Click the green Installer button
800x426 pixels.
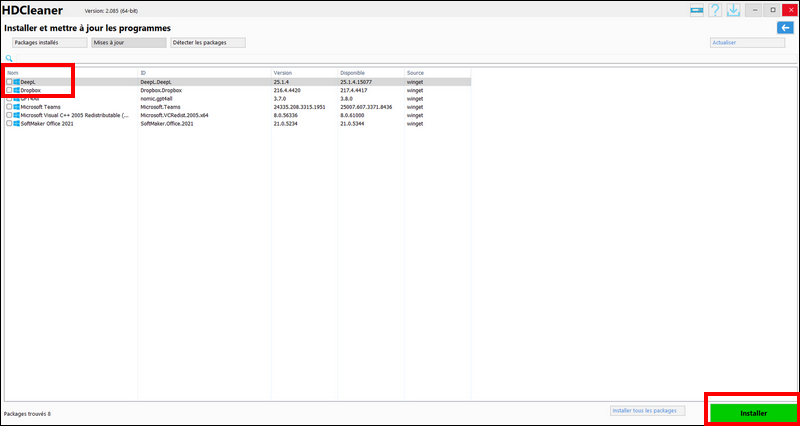(x=753, y=413)
